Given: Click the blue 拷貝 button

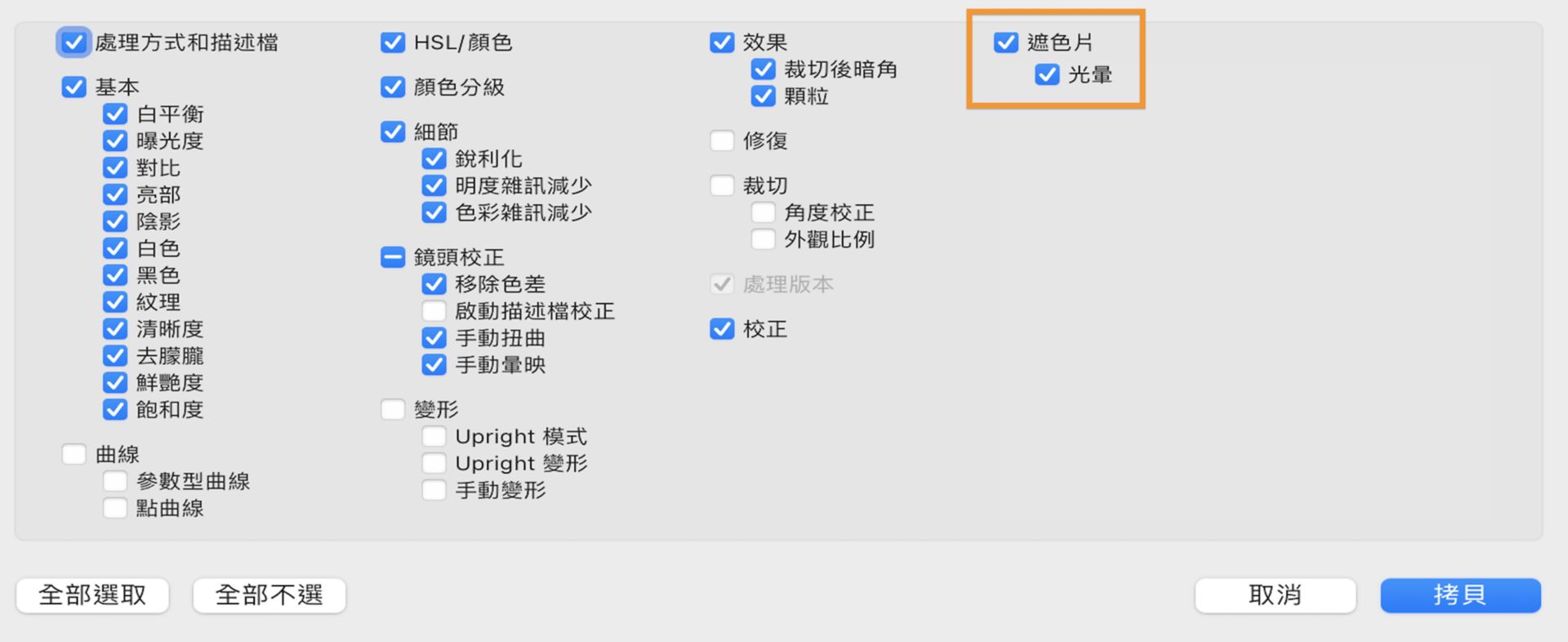Looking at the screenshot, I should pos(1460,595).
